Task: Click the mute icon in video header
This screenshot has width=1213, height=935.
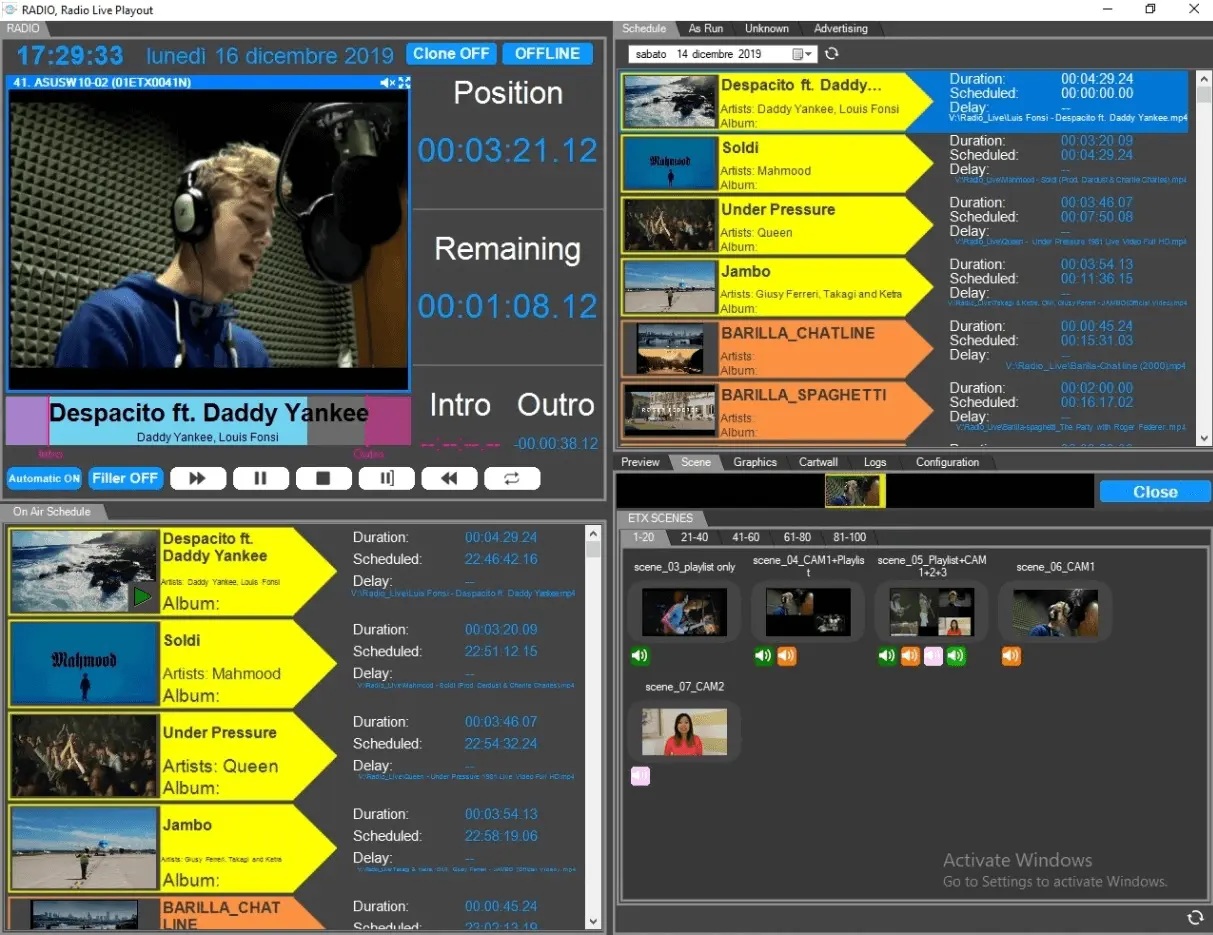Action: point(387,83)
